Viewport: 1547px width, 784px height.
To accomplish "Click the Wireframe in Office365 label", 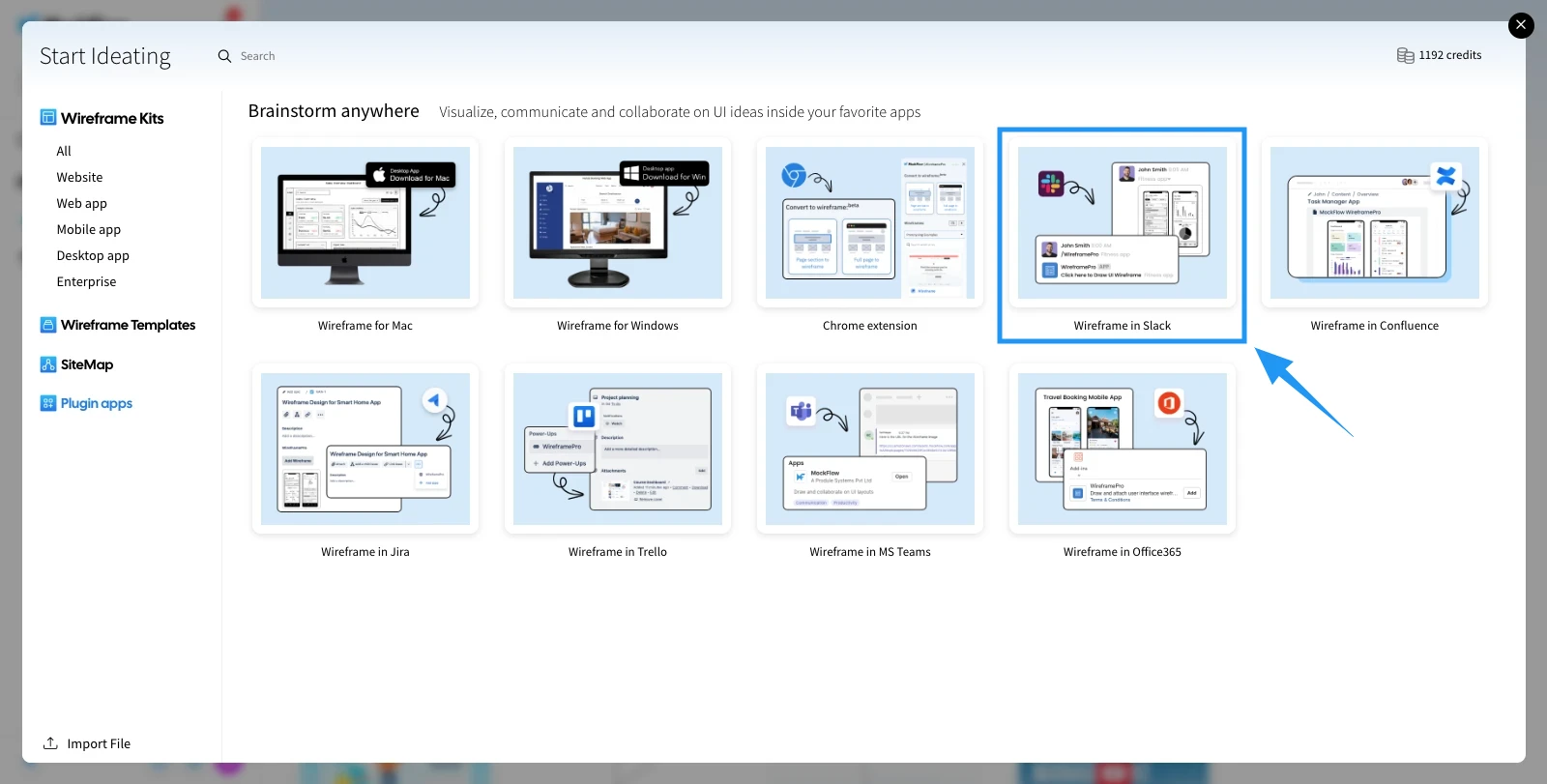I will coord(1123,552).
